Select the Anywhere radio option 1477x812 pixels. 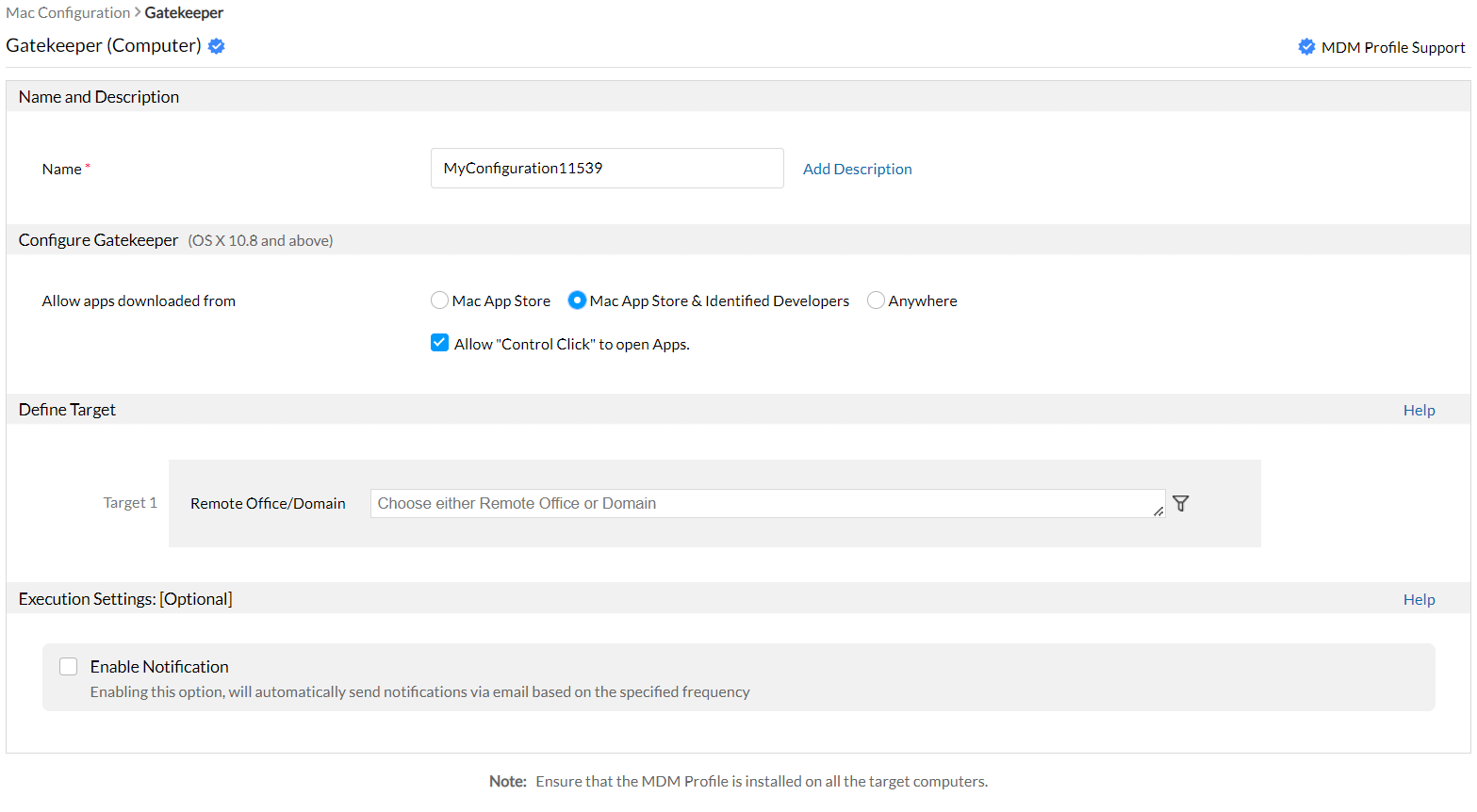click(876, 300)
